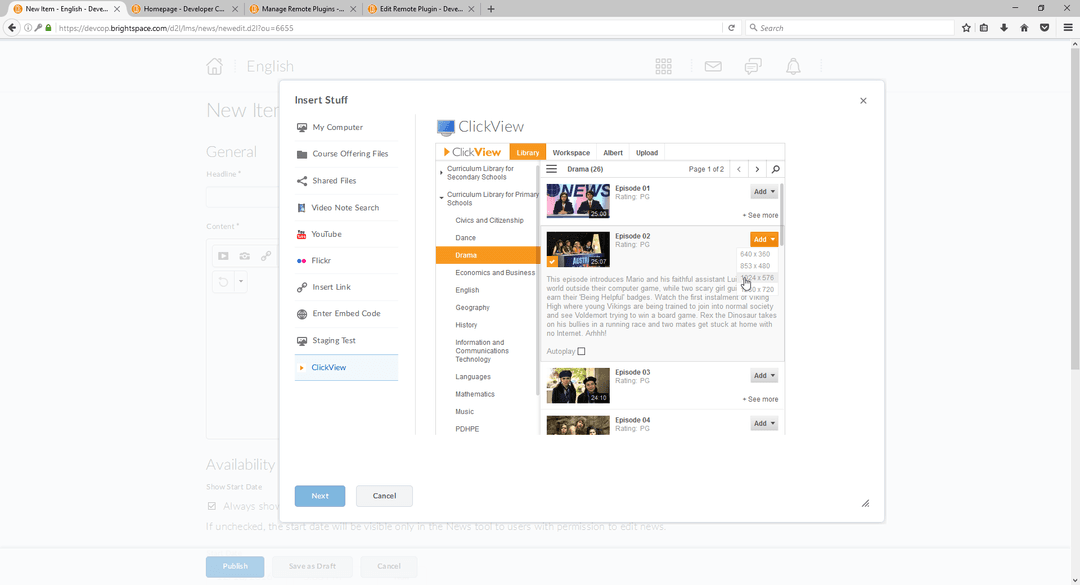Click the Episode 03 video thumbnail
Viewport: 1080px width, 585px height.
[x=577, y=384]
